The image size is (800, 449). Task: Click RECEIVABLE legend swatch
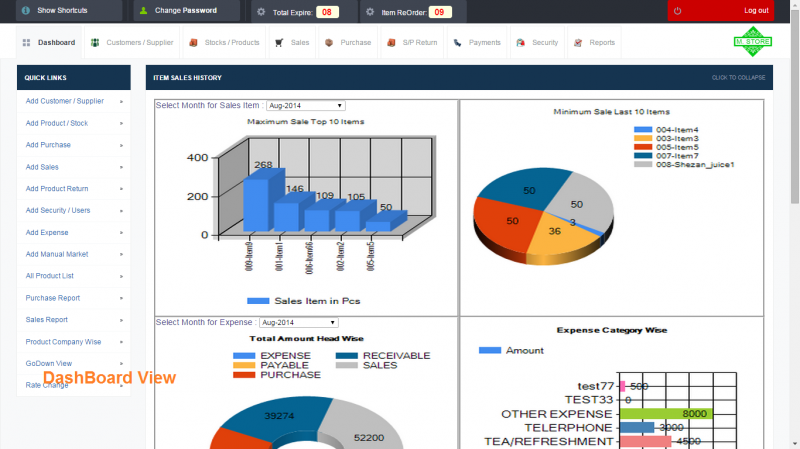pos(346,356)
